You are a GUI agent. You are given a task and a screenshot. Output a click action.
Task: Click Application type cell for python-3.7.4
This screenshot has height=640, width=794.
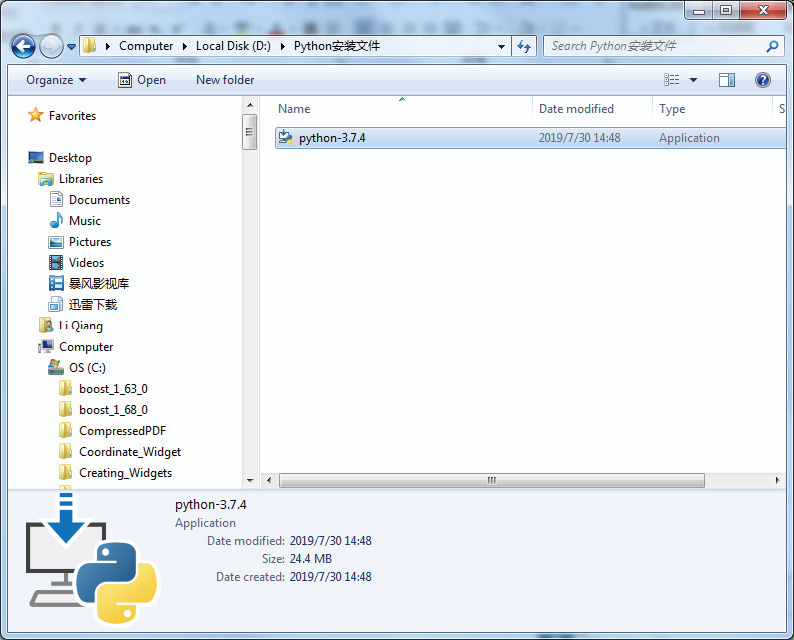click(x=689, y=138)
